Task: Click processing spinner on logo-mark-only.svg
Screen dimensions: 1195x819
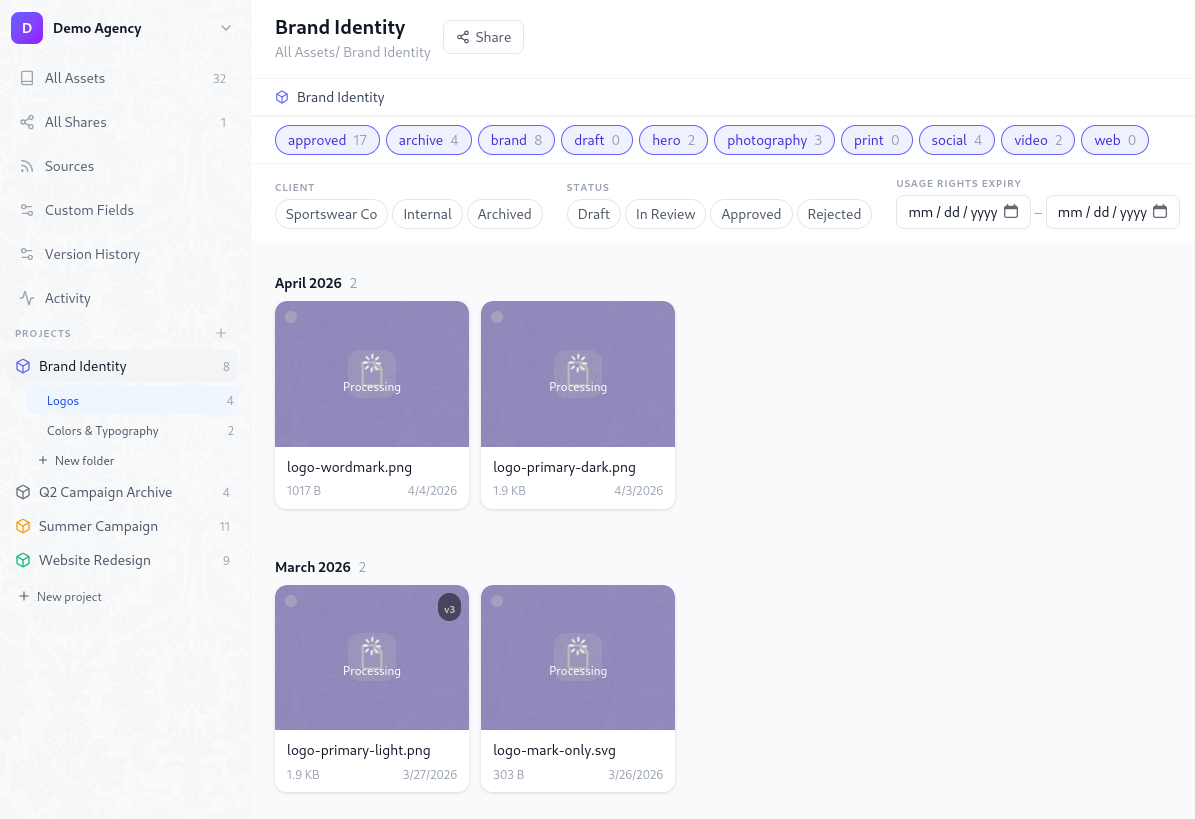Action: point(578,646)
